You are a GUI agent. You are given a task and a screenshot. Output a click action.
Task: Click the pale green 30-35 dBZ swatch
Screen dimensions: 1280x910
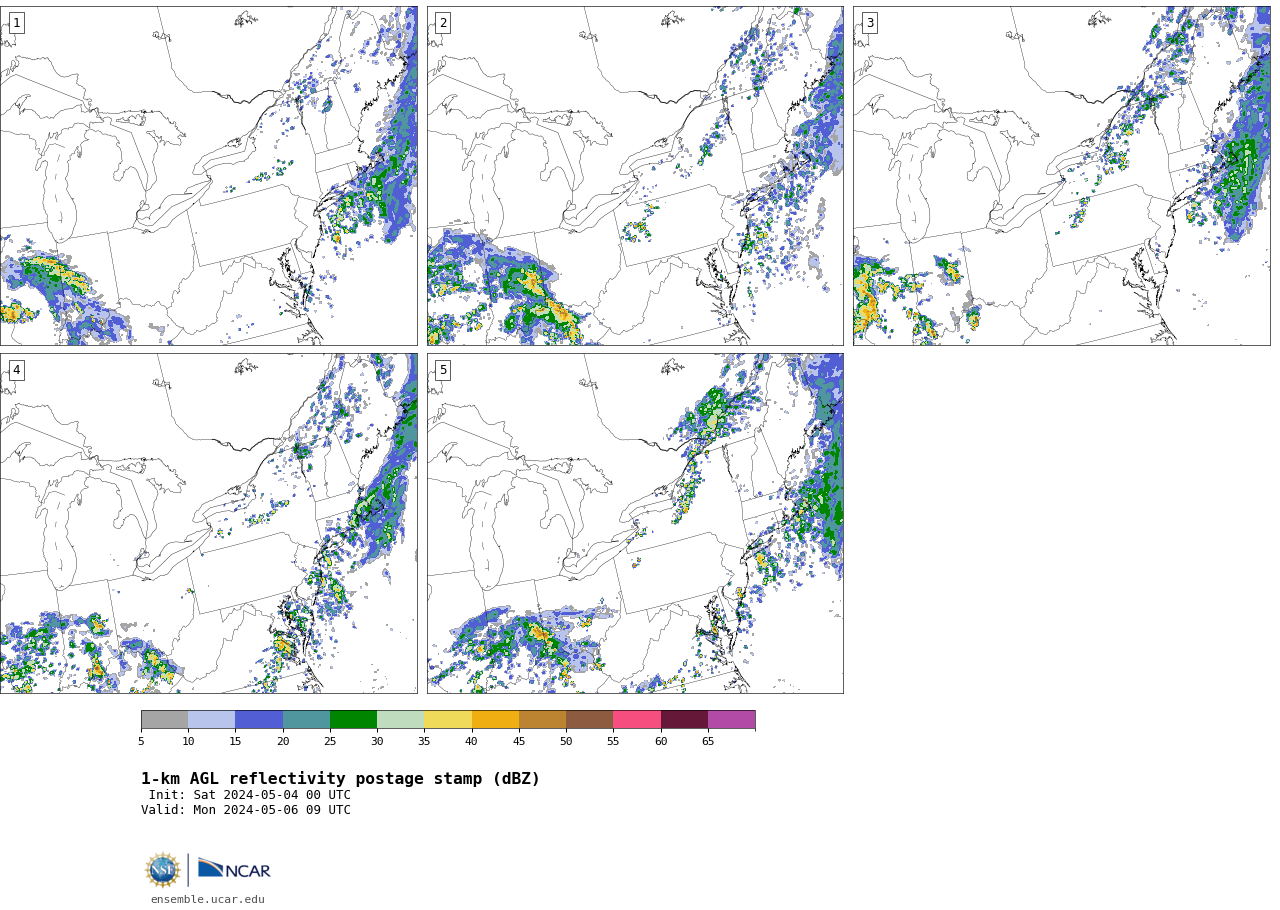click(x=400, y=720)
